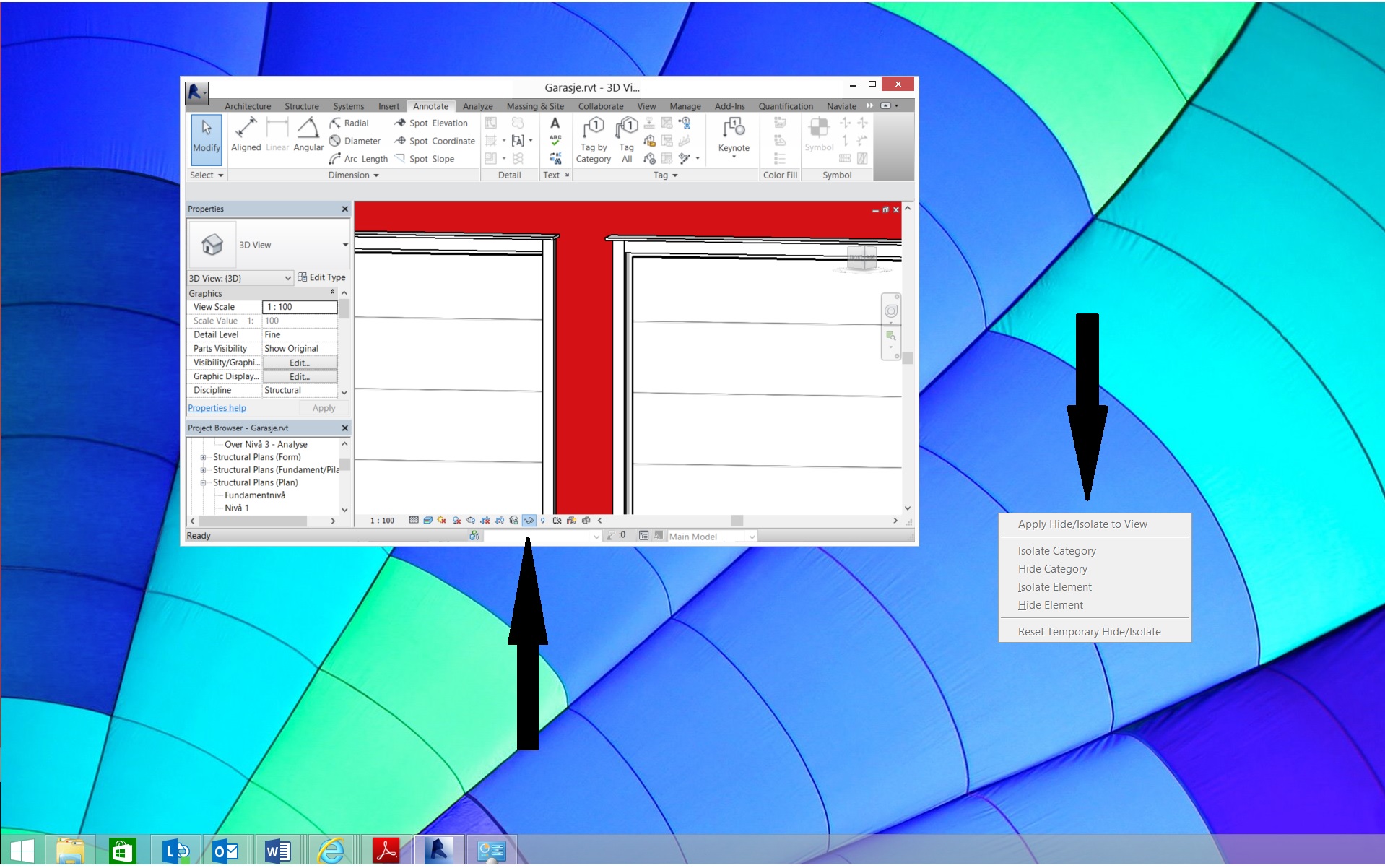Viewport: 1385px width, 868px height.
Task: Open Revit from the Windows taskbar
Action: coord(438,851)
